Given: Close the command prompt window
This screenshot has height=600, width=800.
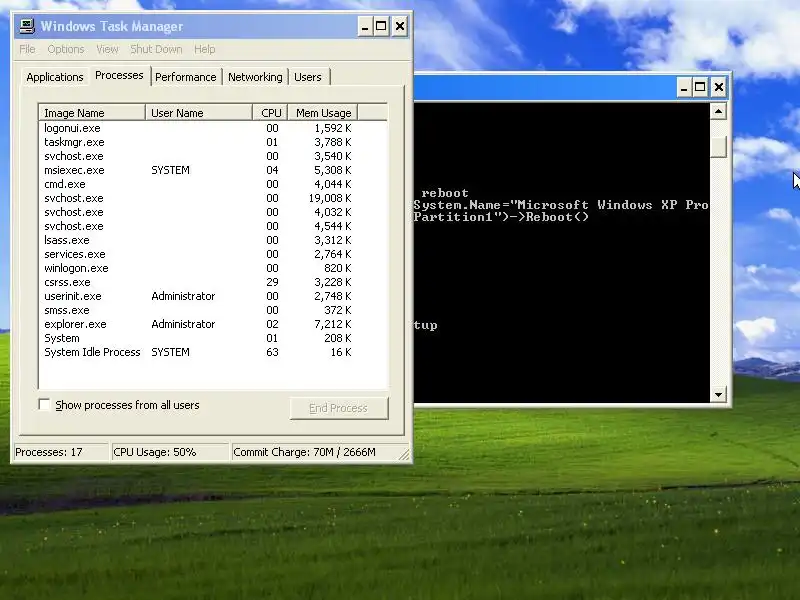Looking at the screenshot, I should pyautogui.click(x=719, y=88).
